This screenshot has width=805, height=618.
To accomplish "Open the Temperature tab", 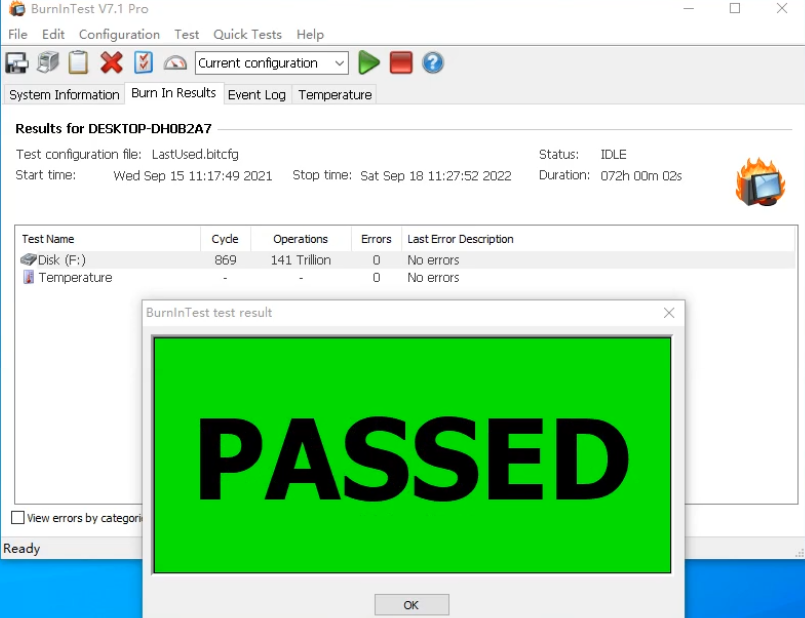I will (334, 95).
